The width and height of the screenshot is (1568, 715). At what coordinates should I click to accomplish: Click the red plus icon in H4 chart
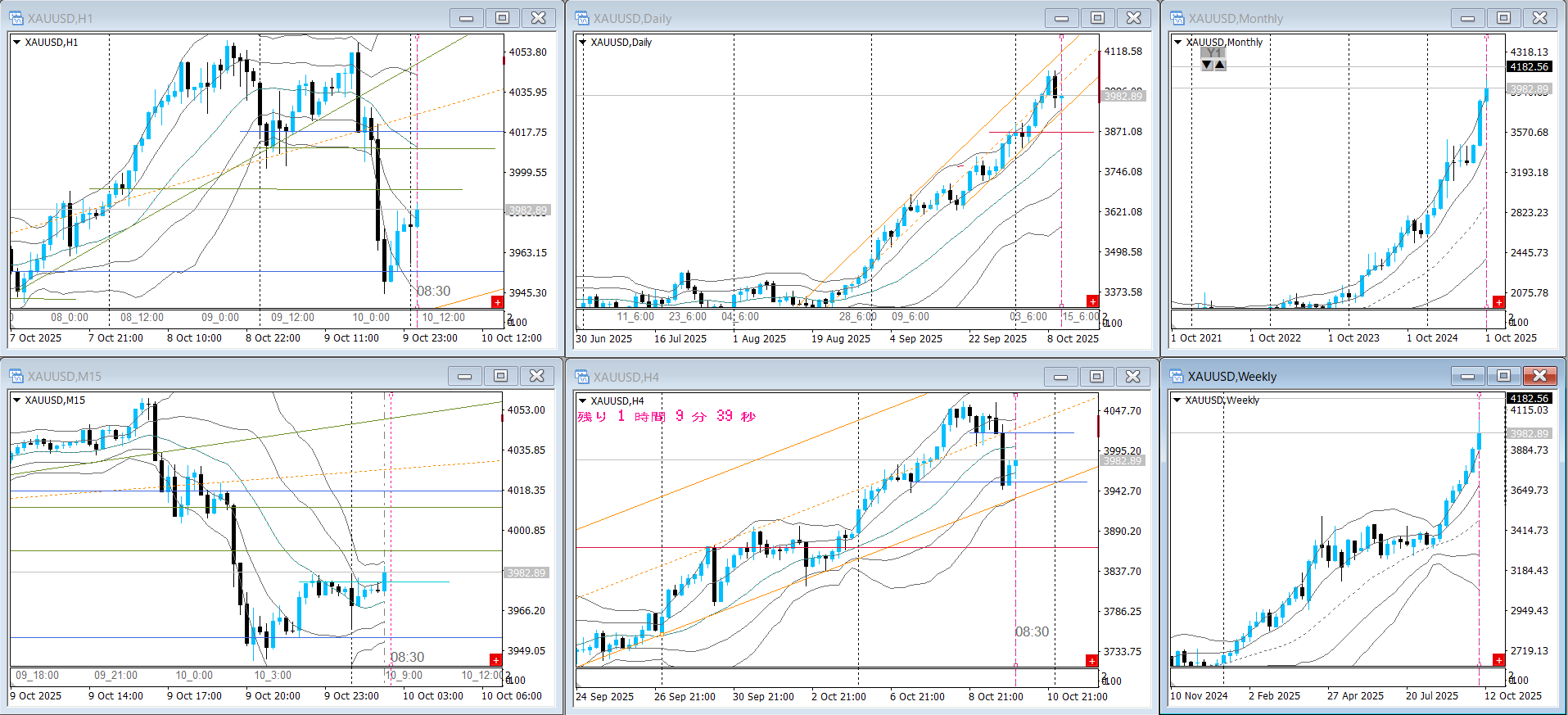click(x=1091, y=661)
